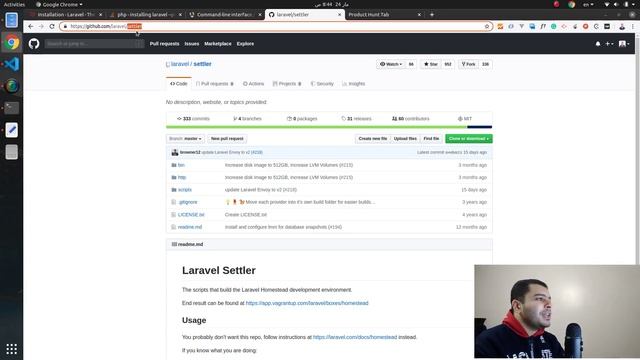
Task: Open star count 952
Action: (448, 64)
